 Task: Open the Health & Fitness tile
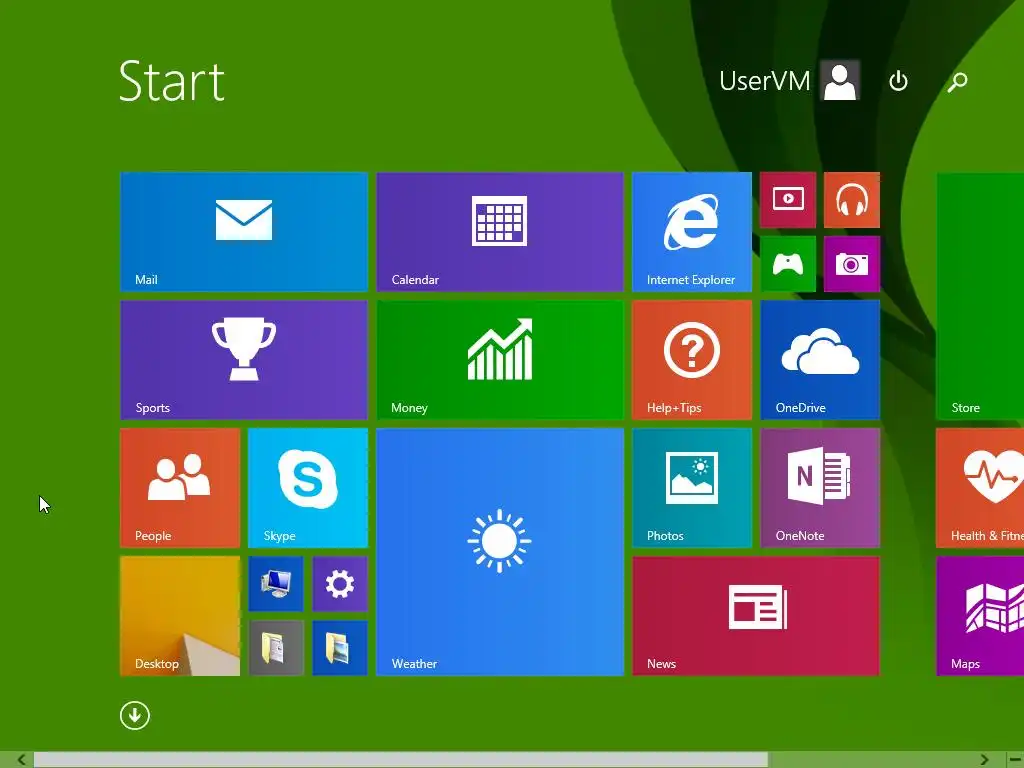click(x=980, y=487)
